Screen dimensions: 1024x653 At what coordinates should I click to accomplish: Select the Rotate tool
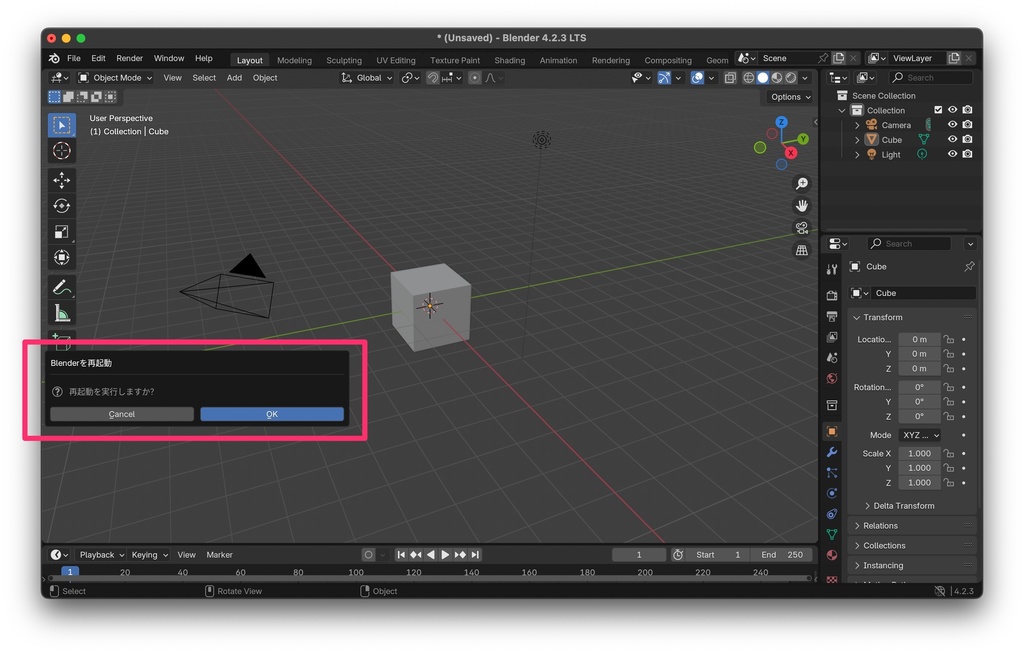(x=61, y=205)
